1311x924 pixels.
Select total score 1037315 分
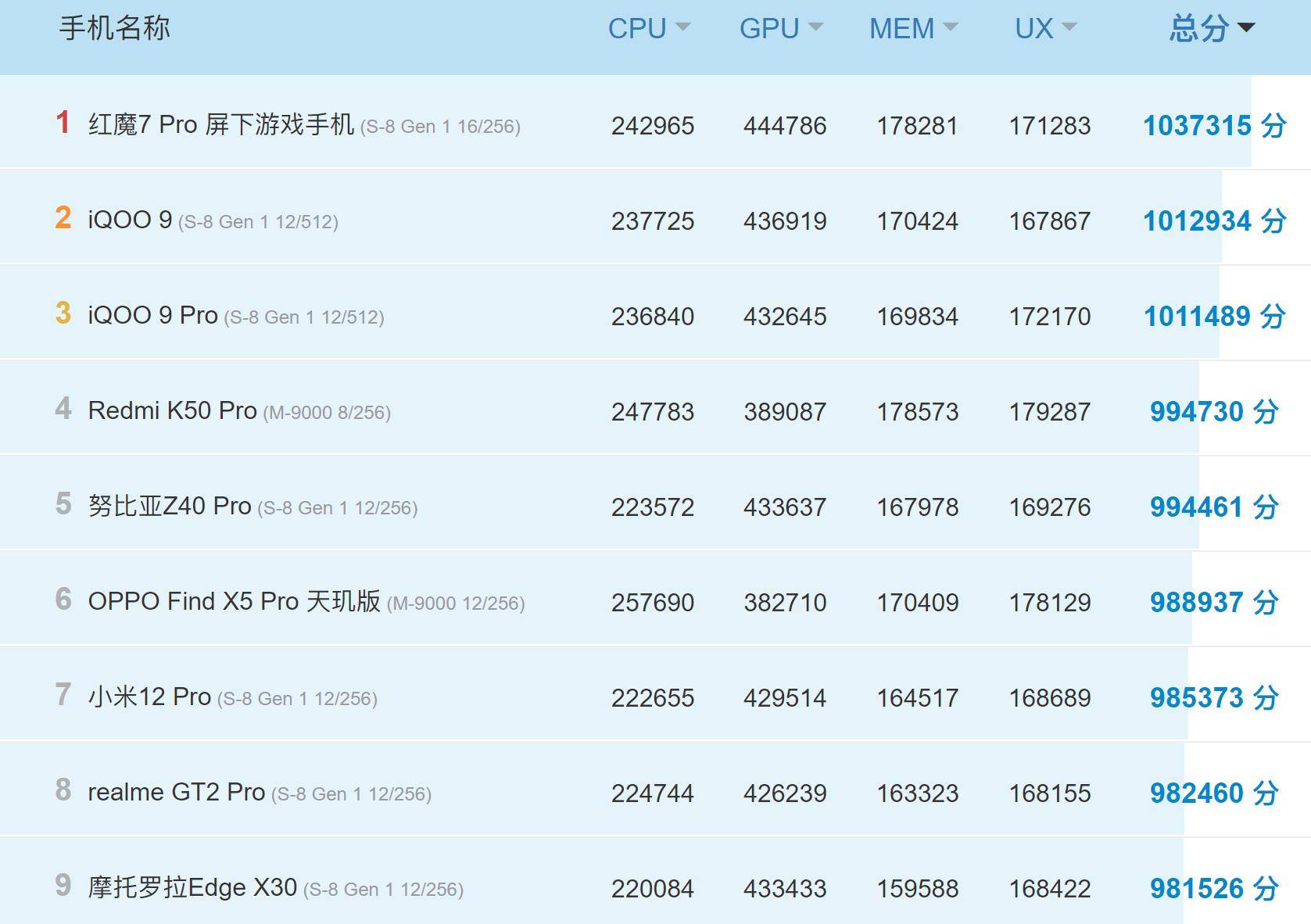point(1214,125)
